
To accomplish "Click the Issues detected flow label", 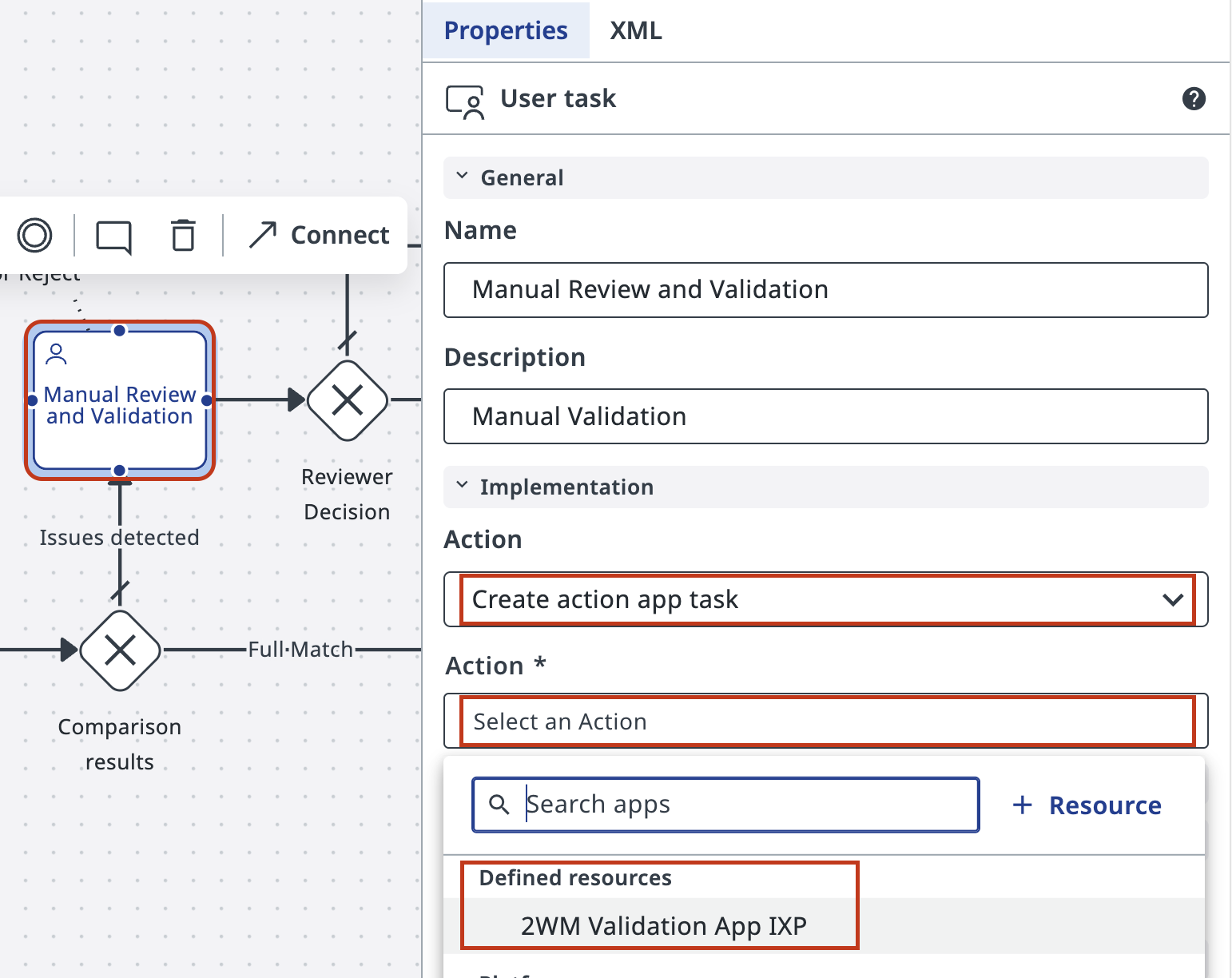I will [120, 538].
